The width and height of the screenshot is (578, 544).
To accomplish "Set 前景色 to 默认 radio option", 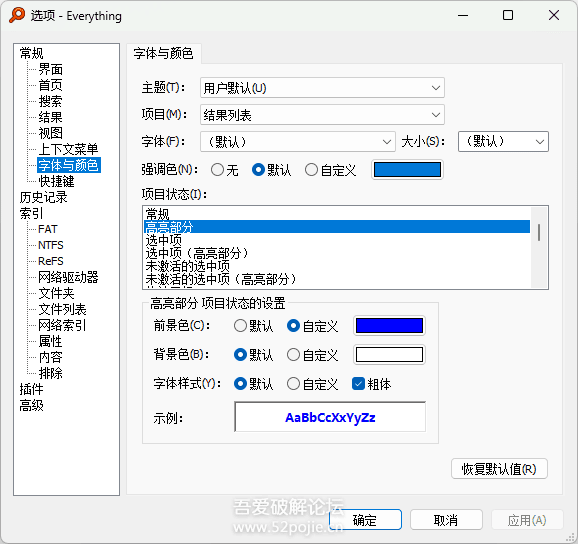I will (x=240, y=326).
